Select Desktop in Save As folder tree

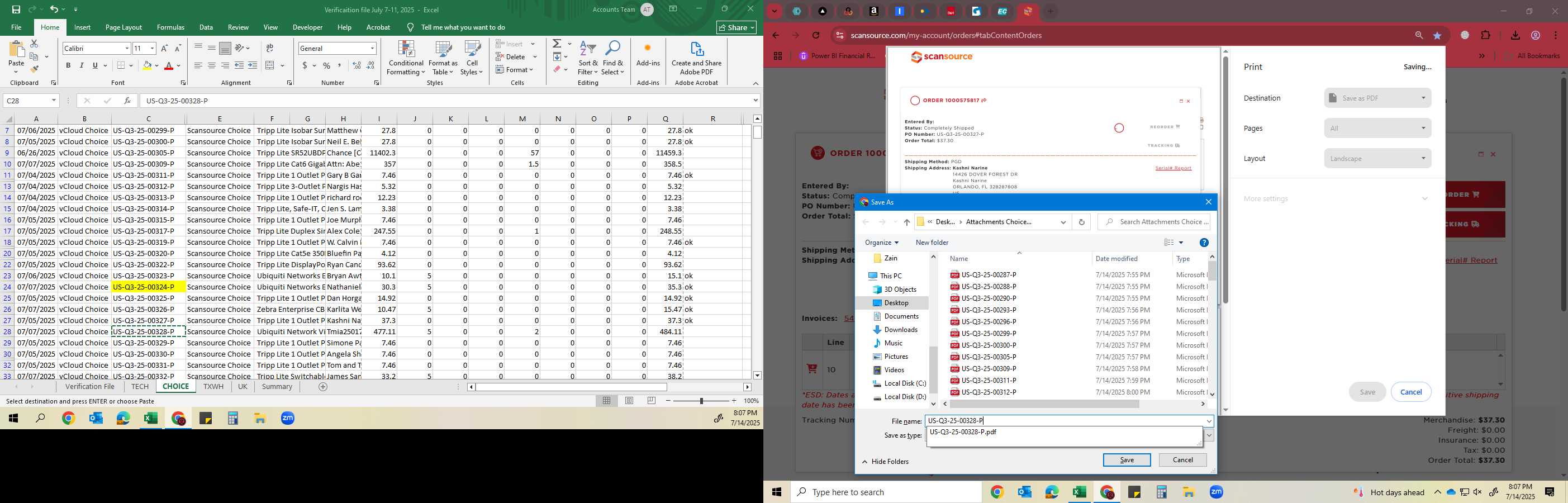tap(896, 303)
